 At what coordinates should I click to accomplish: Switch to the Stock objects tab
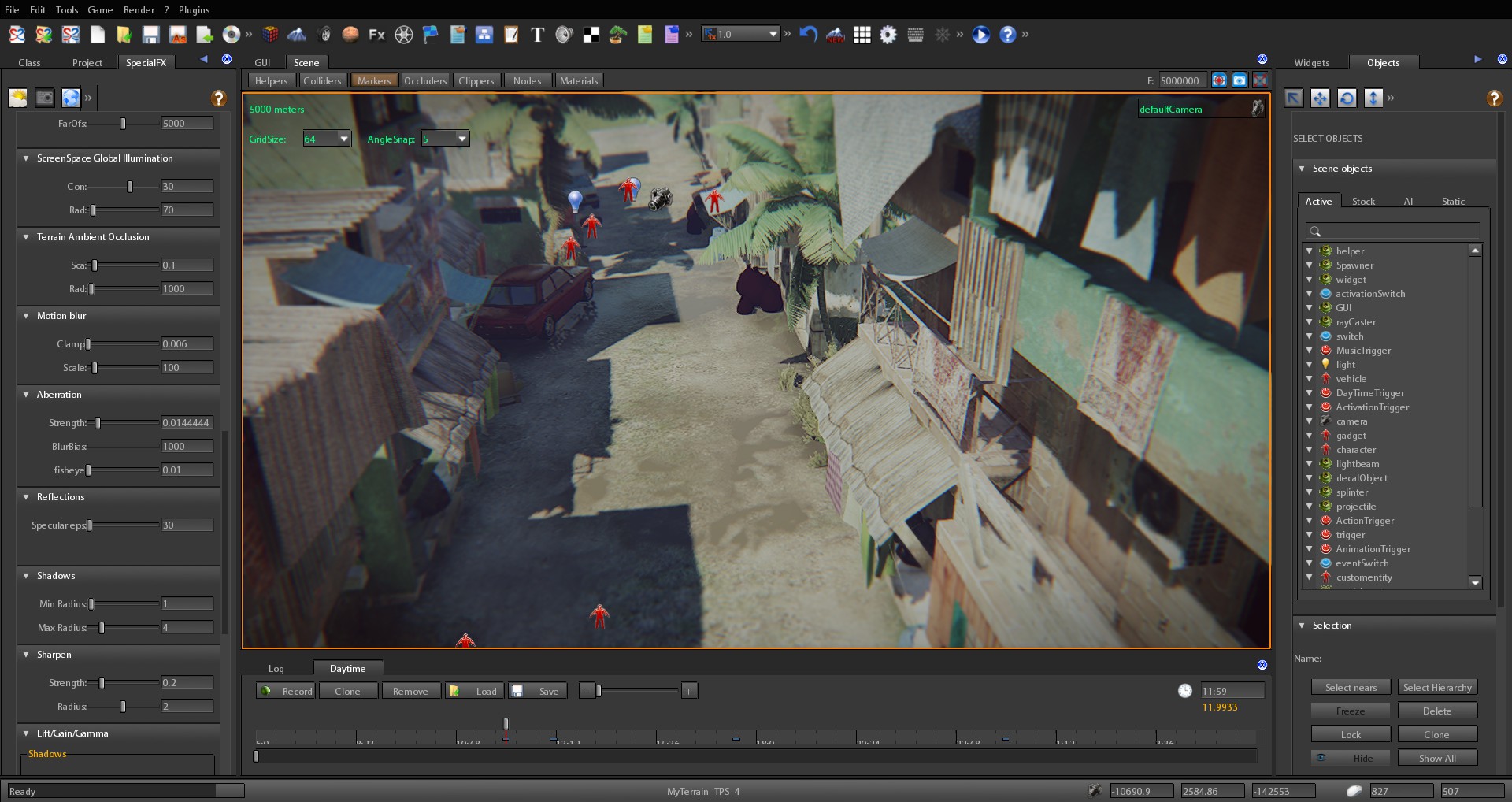click(1363, 201)
